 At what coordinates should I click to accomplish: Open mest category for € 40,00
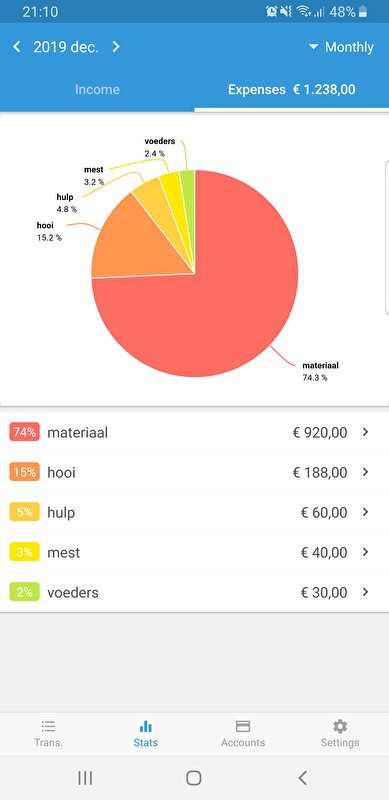[x=194, y=552]
